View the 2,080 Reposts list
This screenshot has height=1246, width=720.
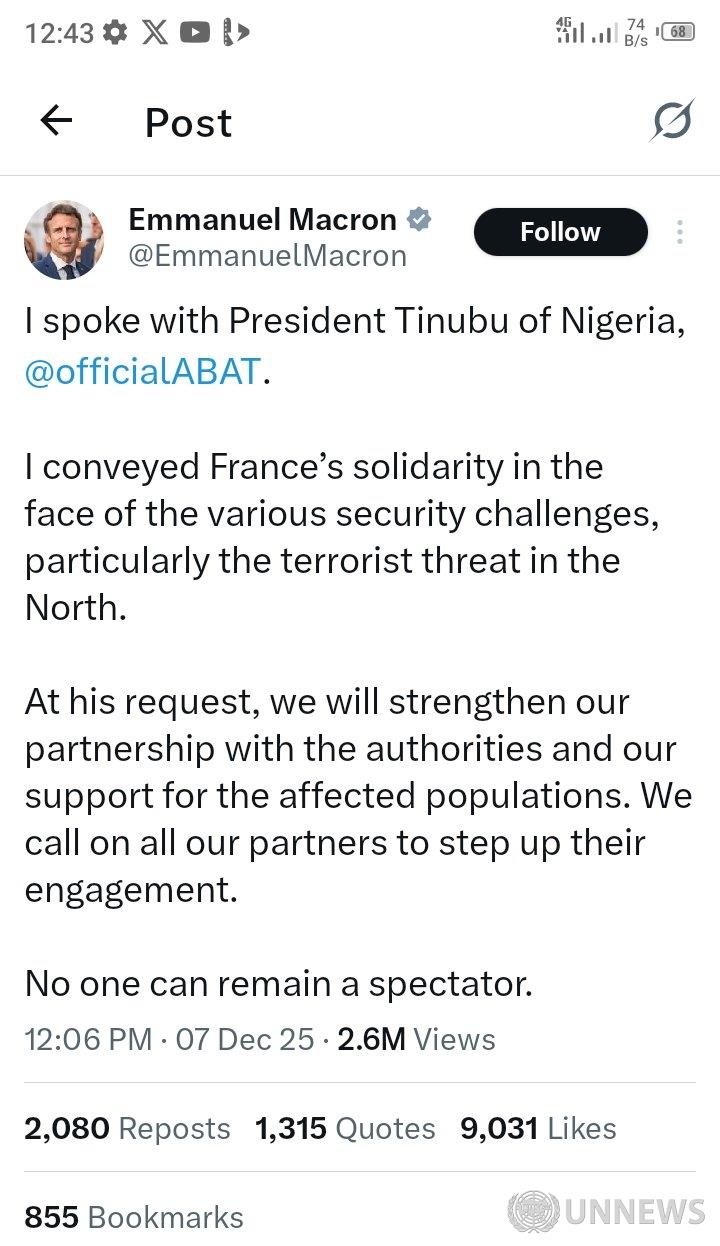(x=127, y=1128)
